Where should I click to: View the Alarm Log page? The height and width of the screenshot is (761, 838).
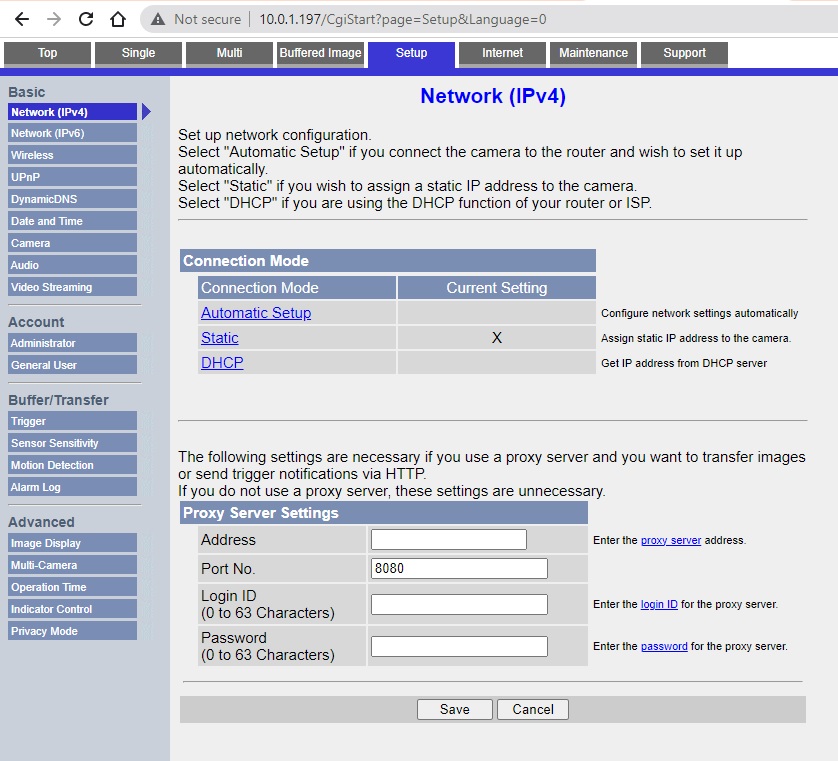73,487
